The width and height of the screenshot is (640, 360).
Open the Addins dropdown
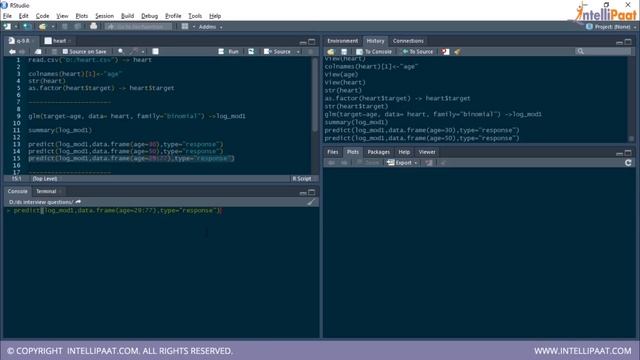pos(211,27)
